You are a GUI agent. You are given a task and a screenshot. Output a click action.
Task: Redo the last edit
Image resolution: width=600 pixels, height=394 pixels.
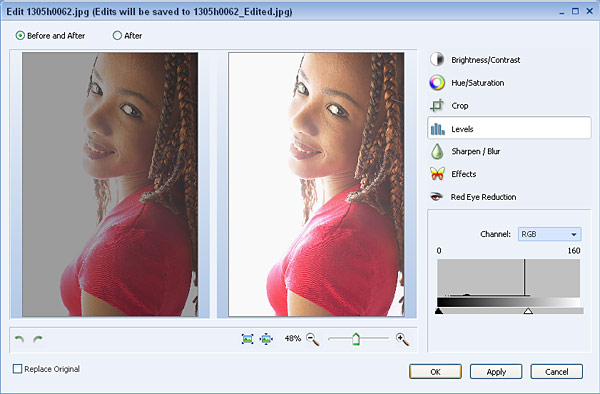click(38, 339)
